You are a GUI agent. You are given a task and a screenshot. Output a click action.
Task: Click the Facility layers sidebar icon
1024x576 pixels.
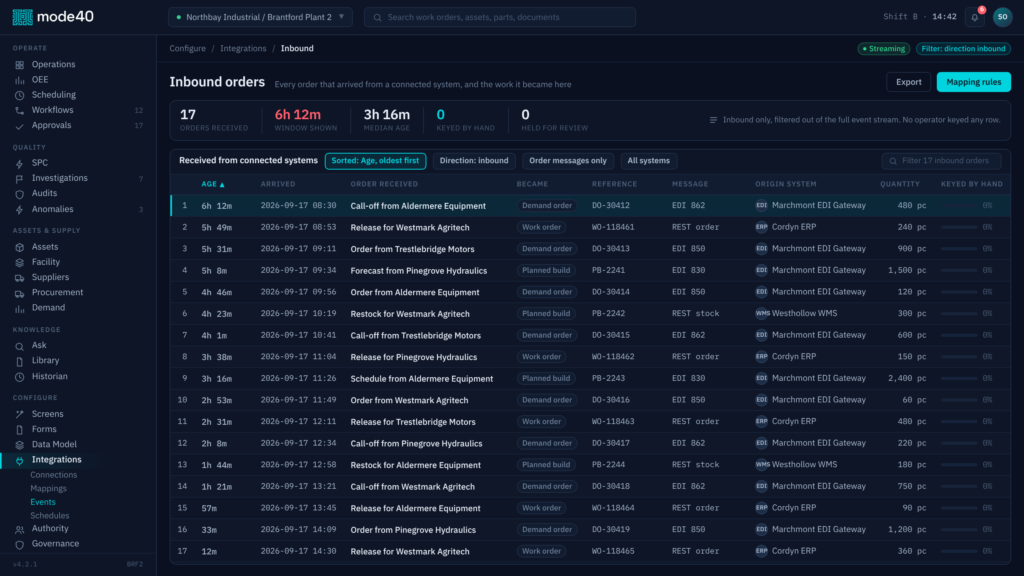tap(20, 263)
